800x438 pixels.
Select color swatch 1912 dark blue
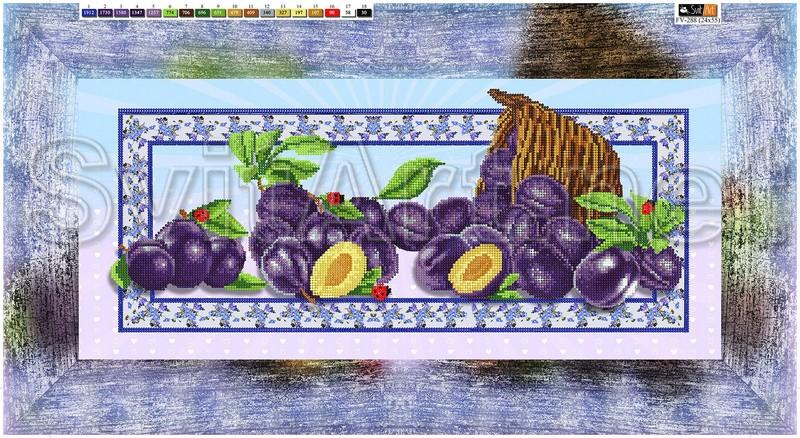pos(88,13)
